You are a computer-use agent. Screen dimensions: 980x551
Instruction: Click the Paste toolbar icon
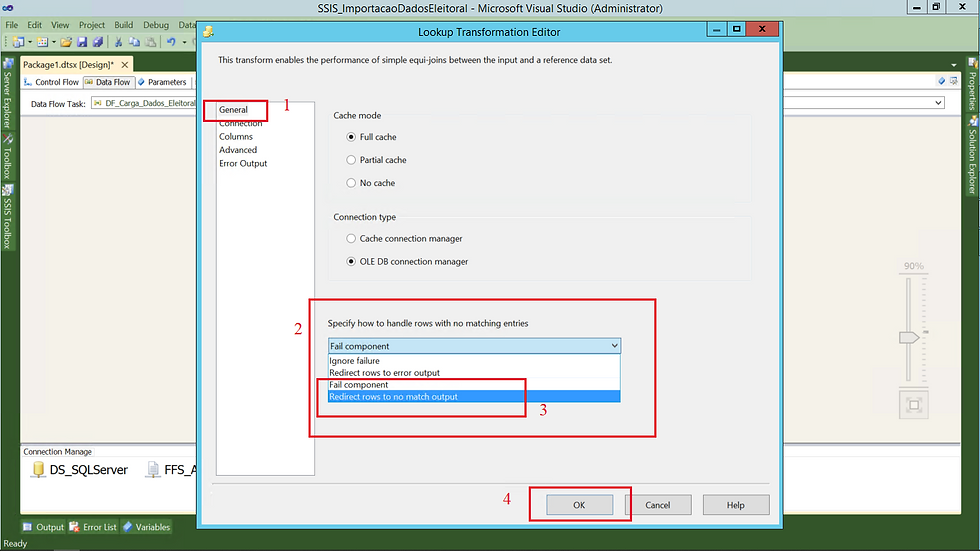151,42
